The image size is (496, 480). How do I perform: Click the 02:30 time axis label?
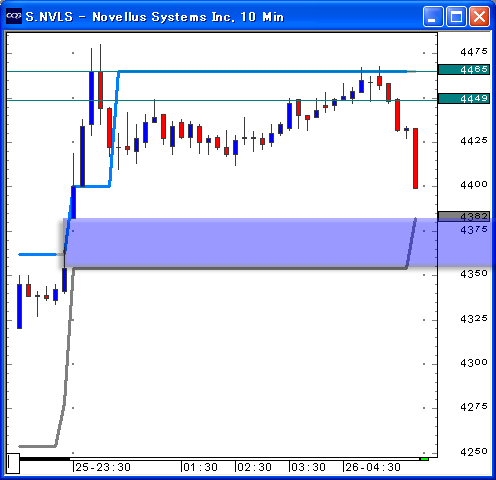[x=255, y=467]
